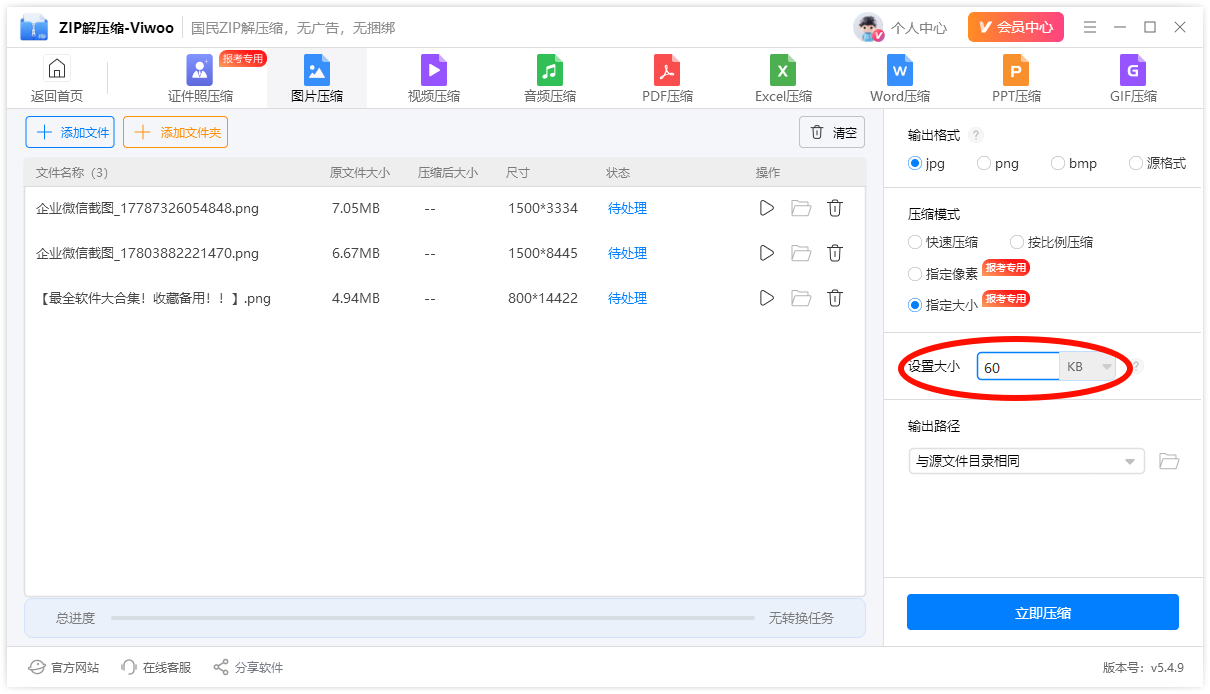Select file name 企业微信截图_17803882221470.png
Viewport: 1210px width, 694px height.
click(x=147, y=253)
